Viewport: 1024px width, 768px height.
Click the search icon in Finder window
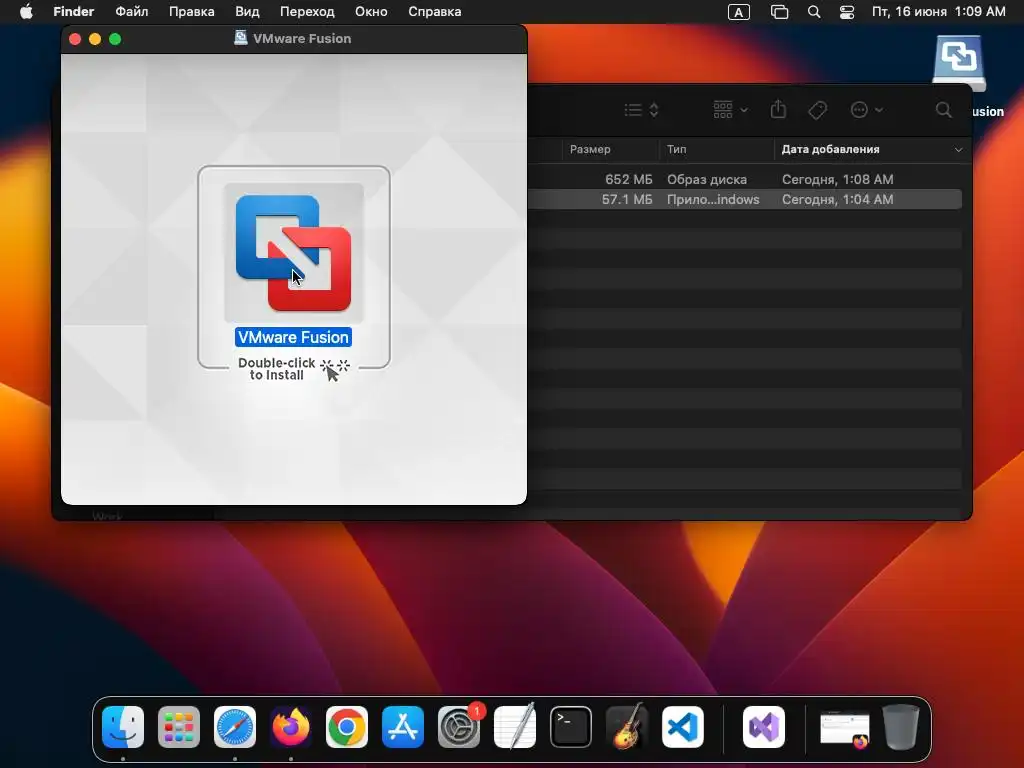pos(943,110)
